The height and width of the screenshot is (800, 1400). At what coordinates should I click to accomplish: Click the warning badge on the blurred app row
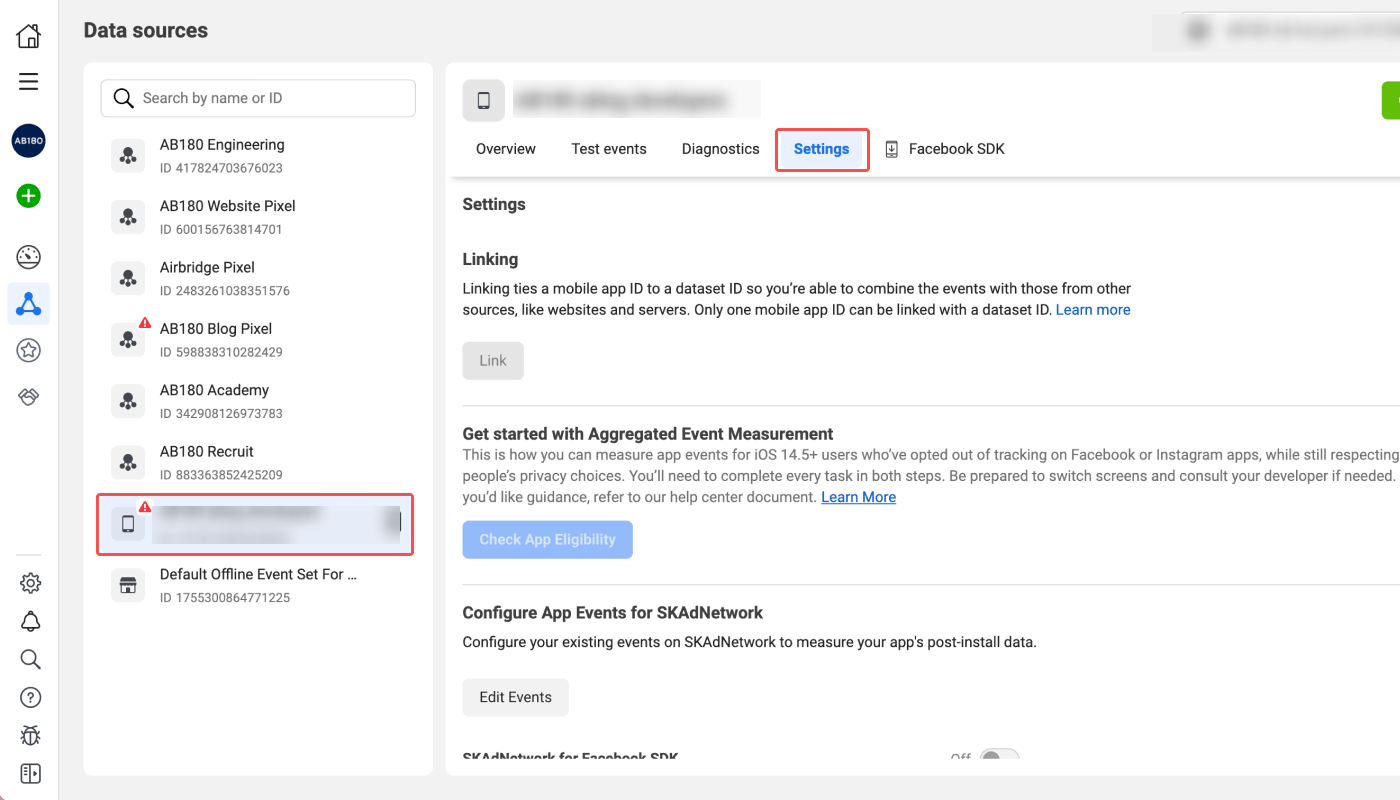[x=145, y=507]
